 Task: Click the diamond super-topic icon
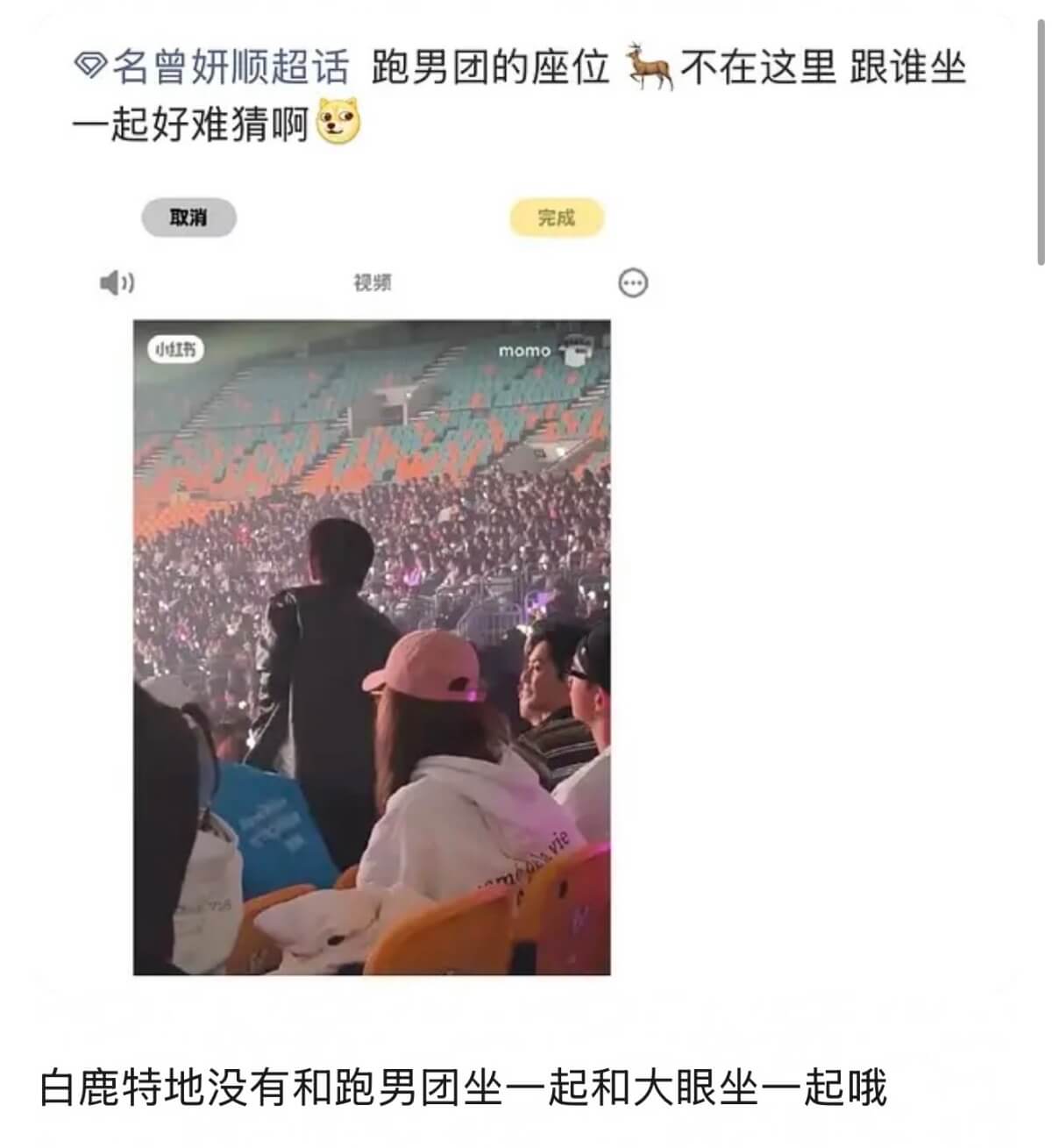(x=89, y=66)
